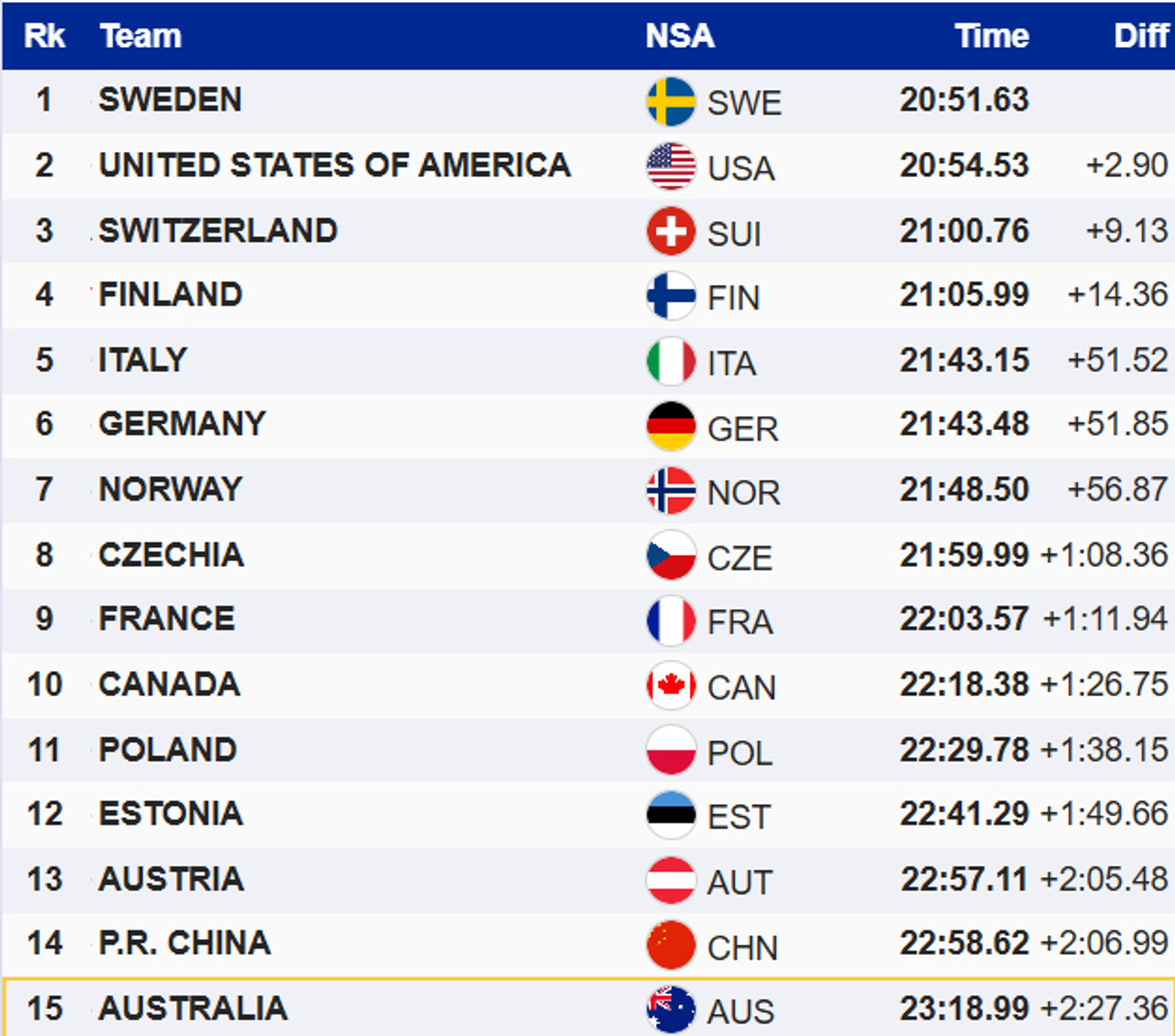Click the Germany flag icon

[671, 427]
